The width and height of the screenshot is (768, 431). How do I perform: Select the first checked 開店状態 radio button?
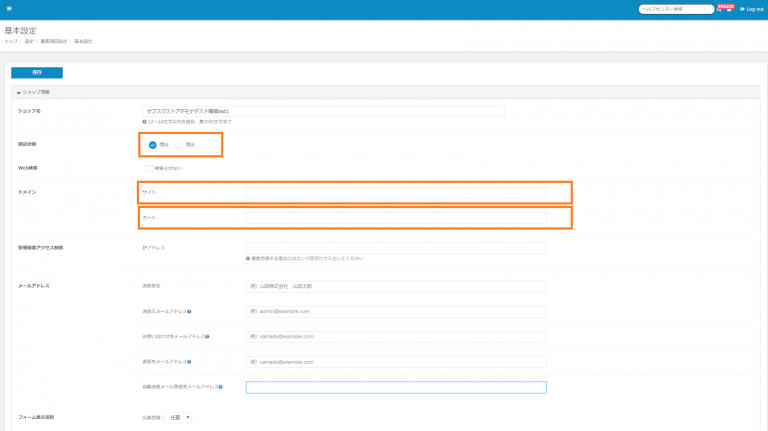[153, 145]
